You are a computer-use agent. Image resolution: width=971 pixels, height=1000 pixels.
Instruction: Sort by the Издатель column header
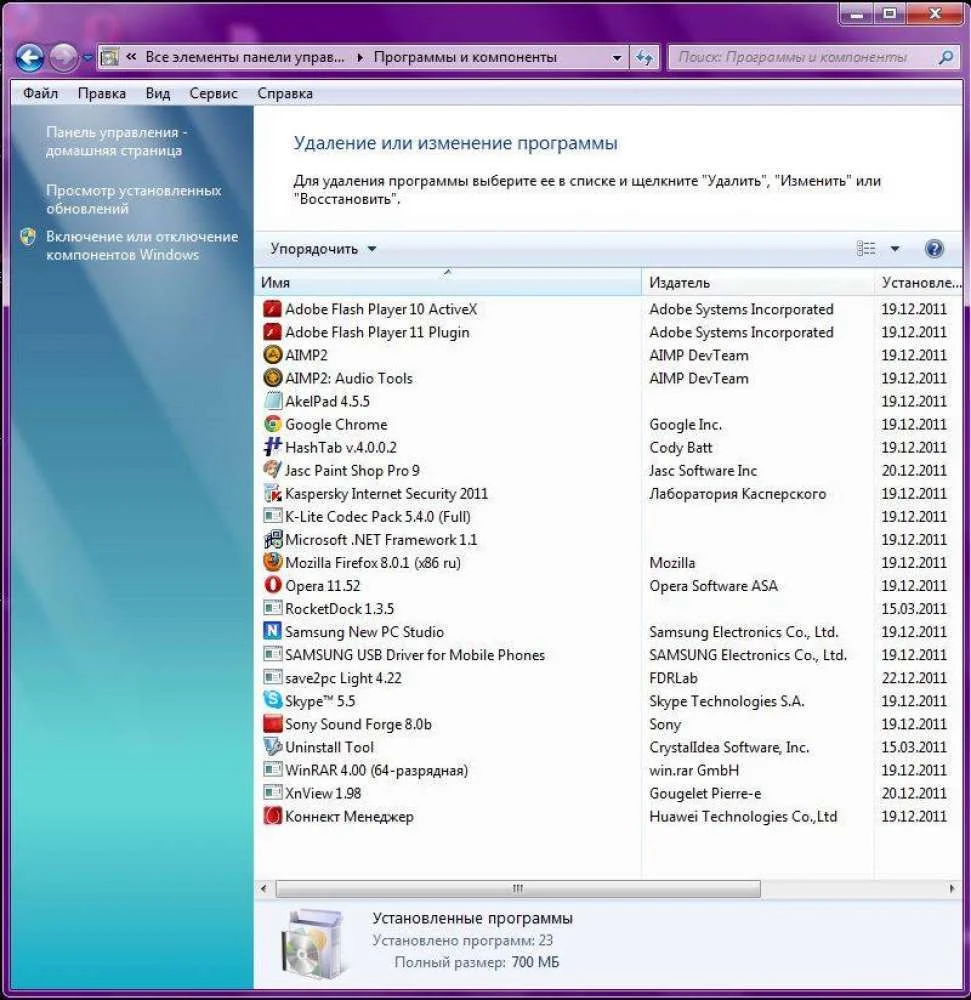pyautogui.click(x=757, y=282)
